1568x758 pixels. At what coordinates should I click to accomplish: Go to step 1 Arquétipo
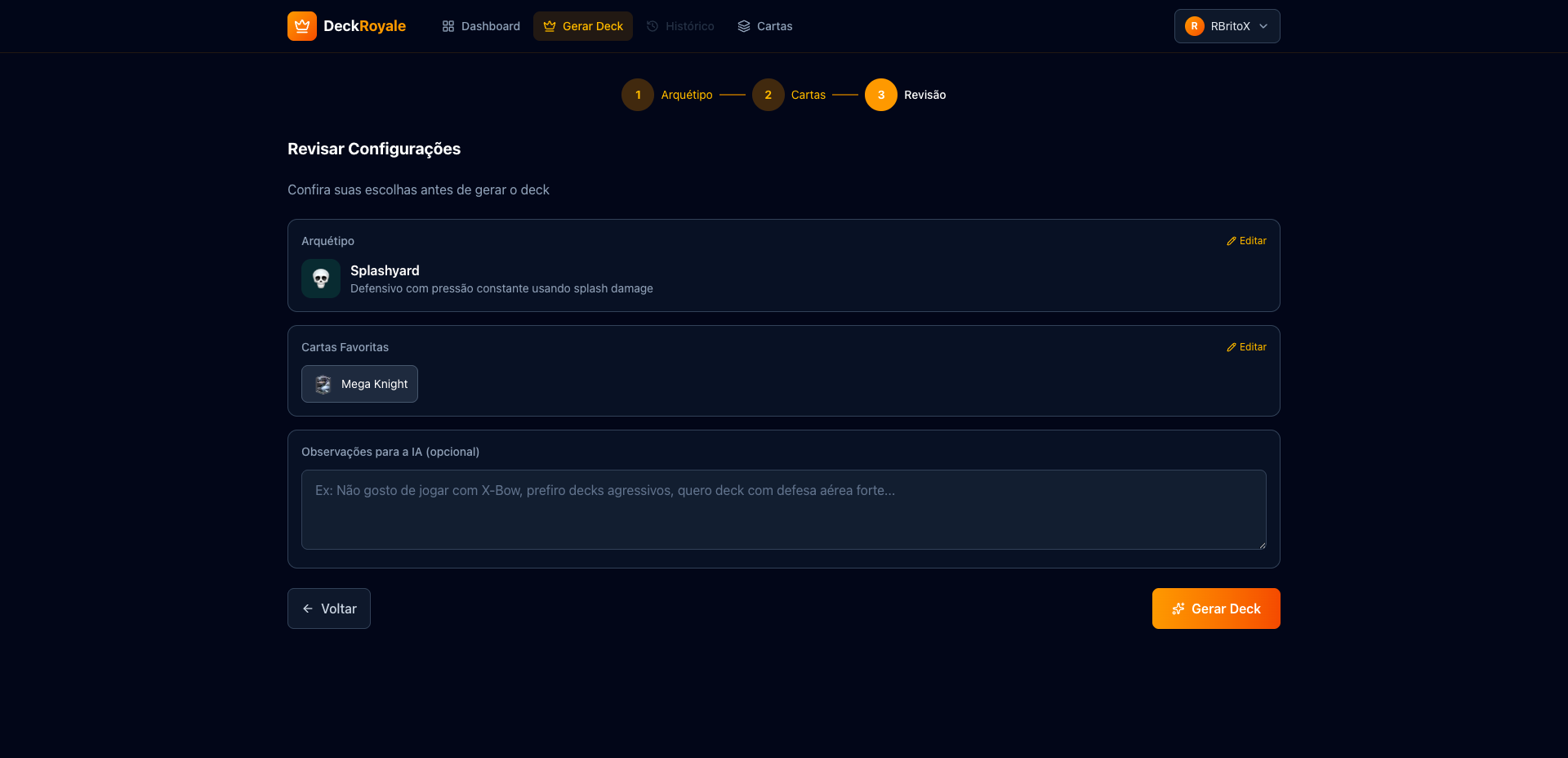638,95
